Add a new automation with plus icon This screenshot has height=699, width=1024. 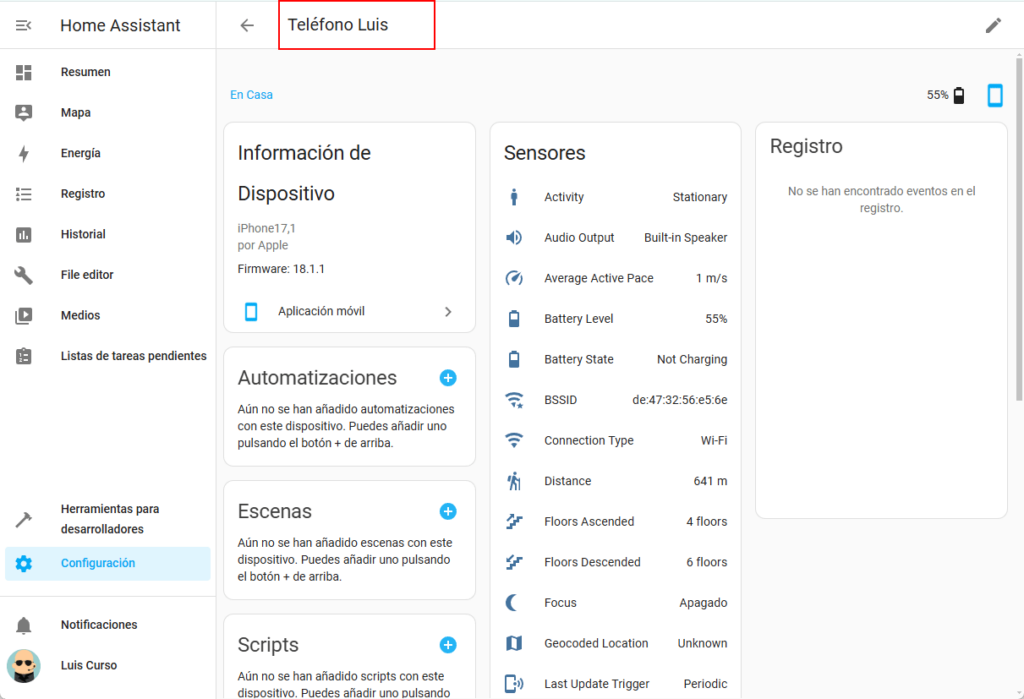point(448,378)
